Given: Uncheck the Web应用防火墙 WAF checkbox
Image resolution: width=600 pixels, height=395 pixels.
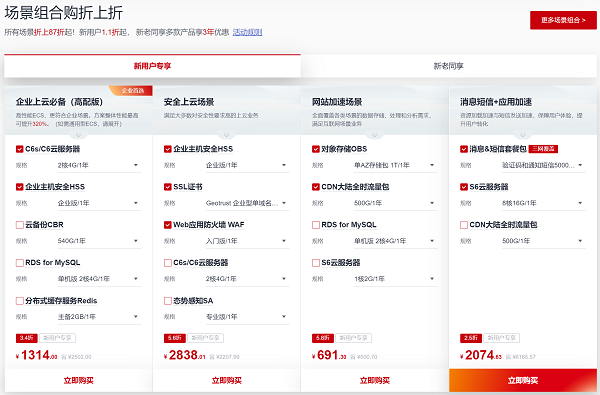Looking at the screenshot, I should (168, 225).
